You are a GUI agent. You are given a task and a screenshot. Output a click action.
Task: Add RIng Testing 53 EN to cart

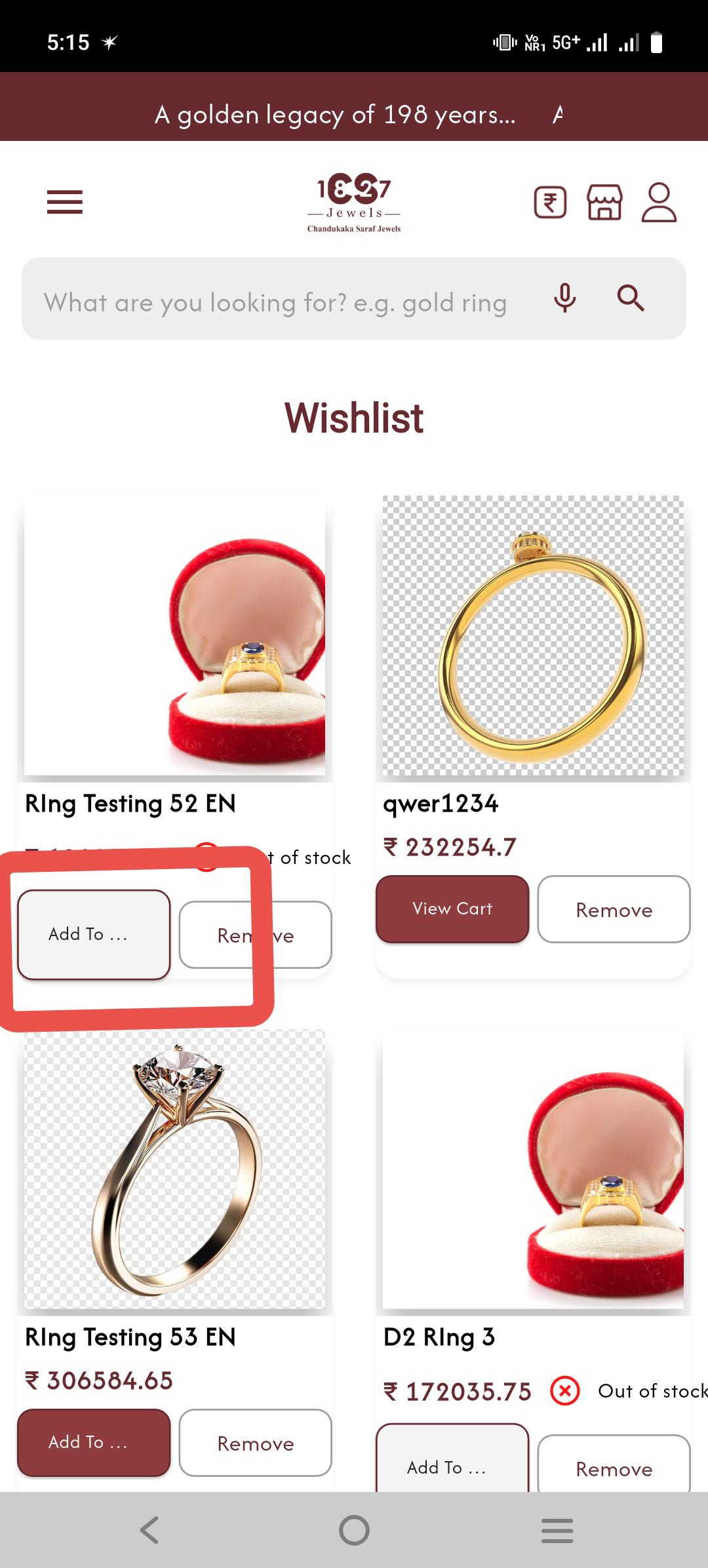[x=94, y=1442]
